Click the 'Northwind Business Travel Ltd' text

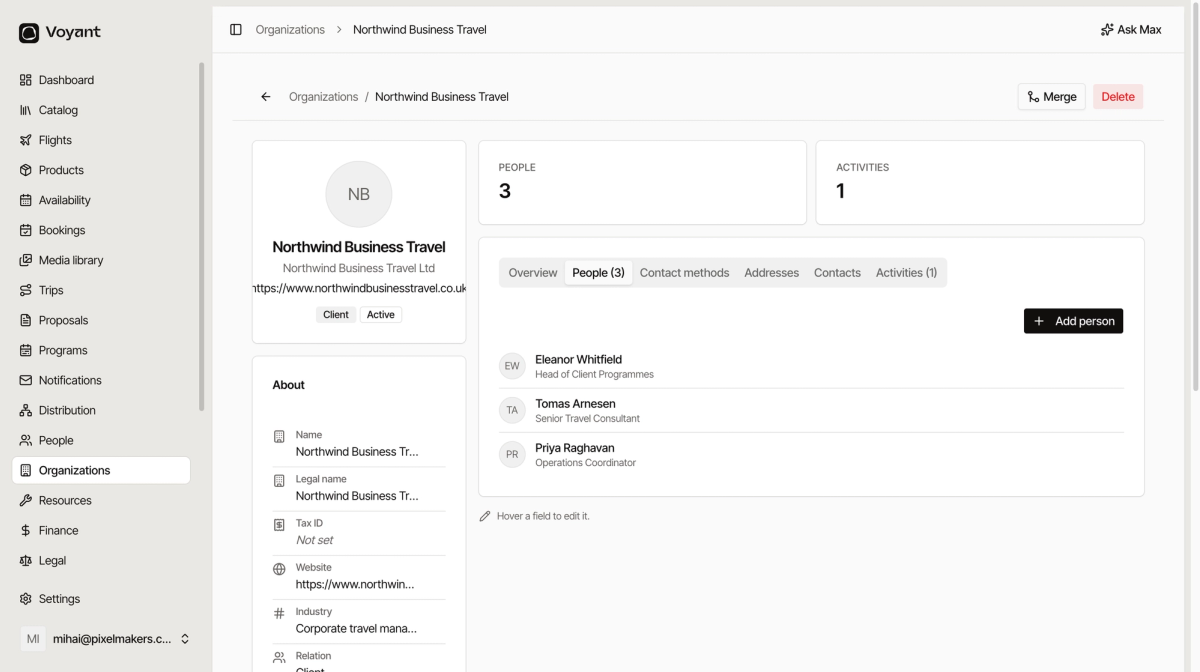359,268
